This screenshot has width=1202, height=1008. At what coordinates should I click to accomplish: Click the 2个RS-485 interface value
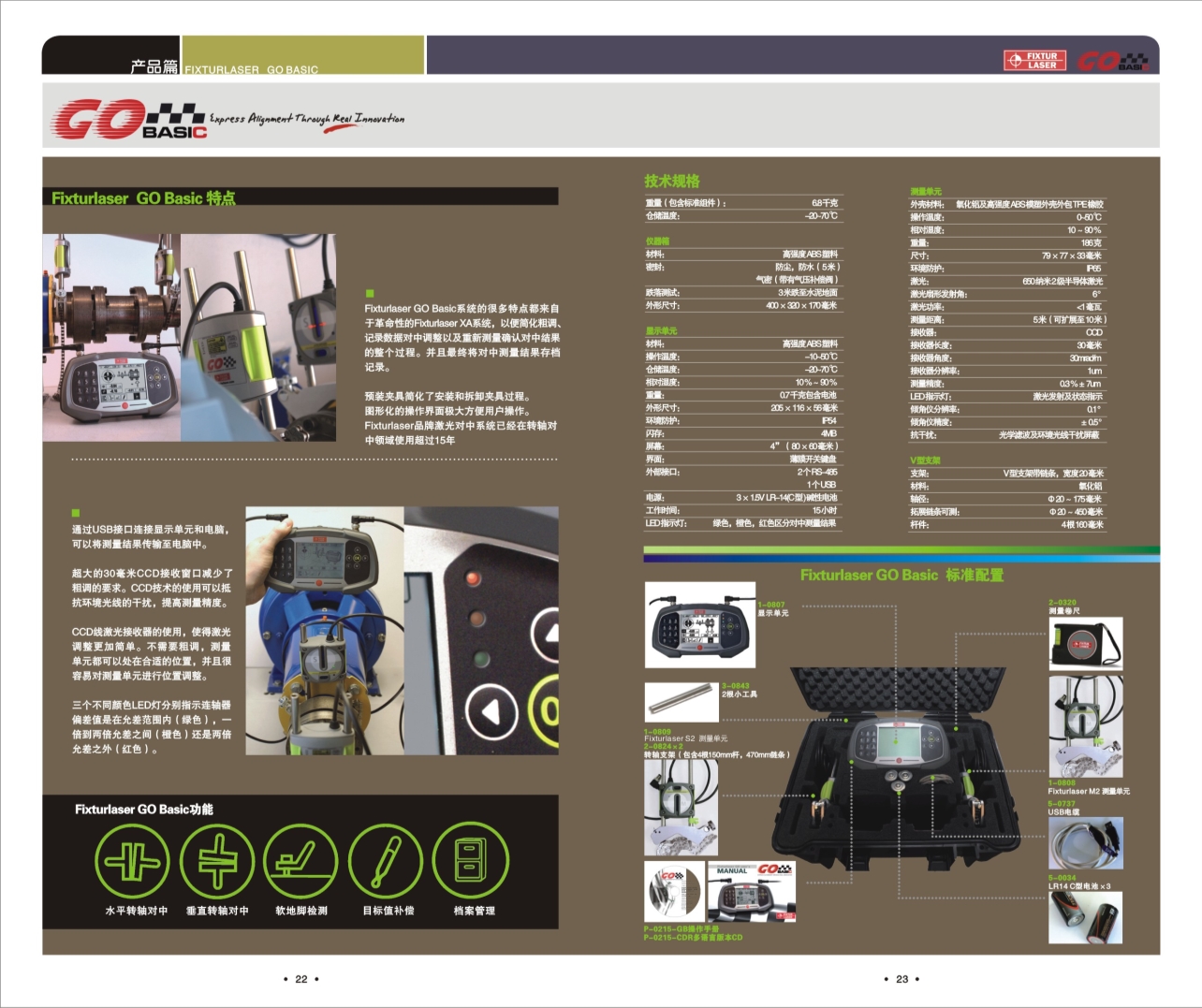coord(817,472)
